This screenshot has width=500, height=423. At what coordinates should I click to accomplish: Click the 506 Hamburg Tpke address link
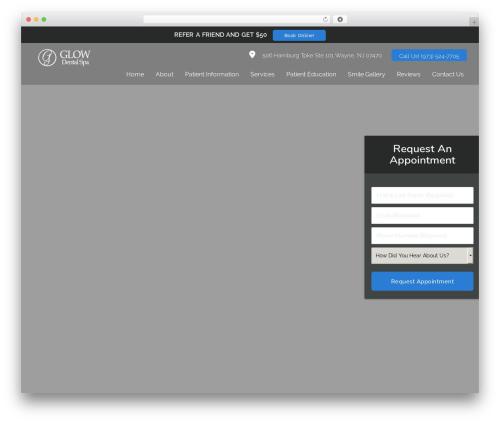322,56
